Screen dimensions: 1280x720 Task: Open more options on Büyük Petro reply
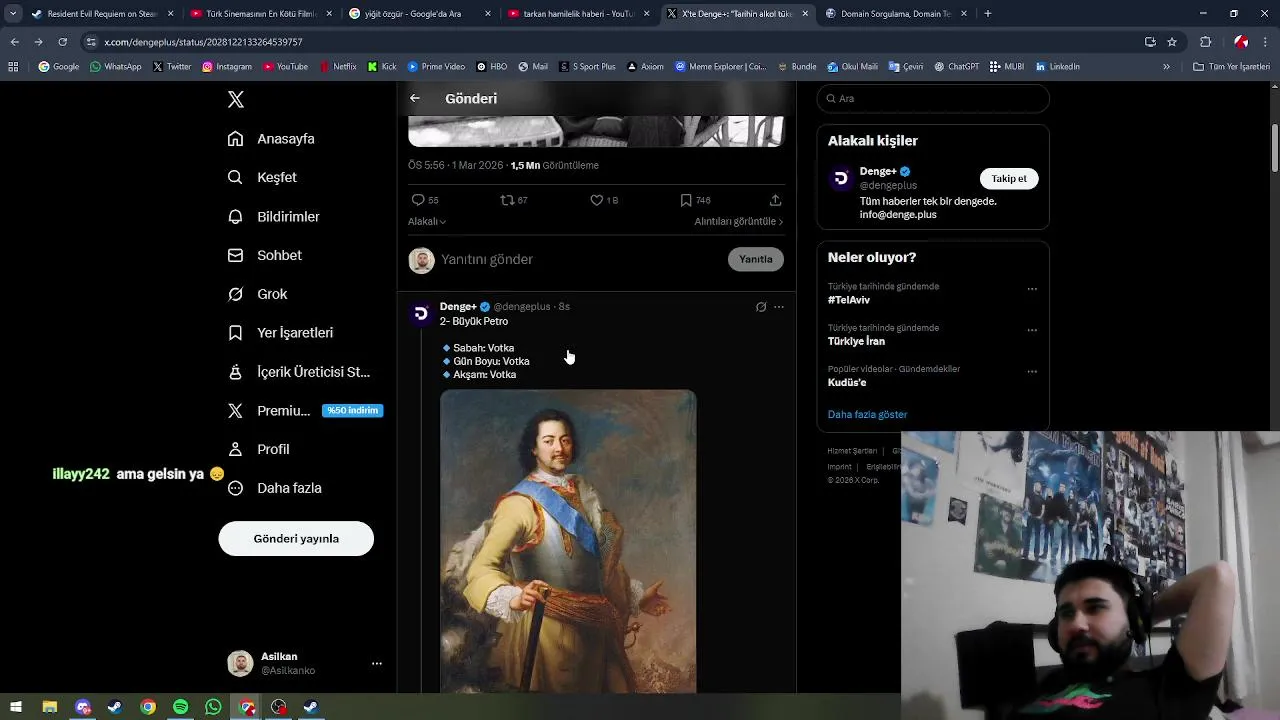779,307
